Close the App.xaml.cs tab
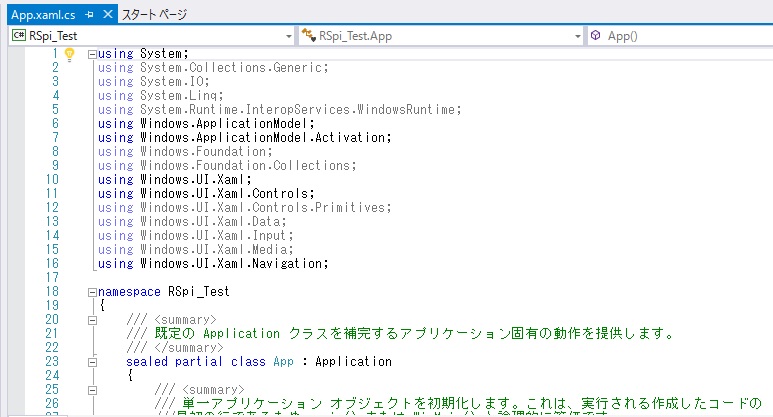 point(107,15)
